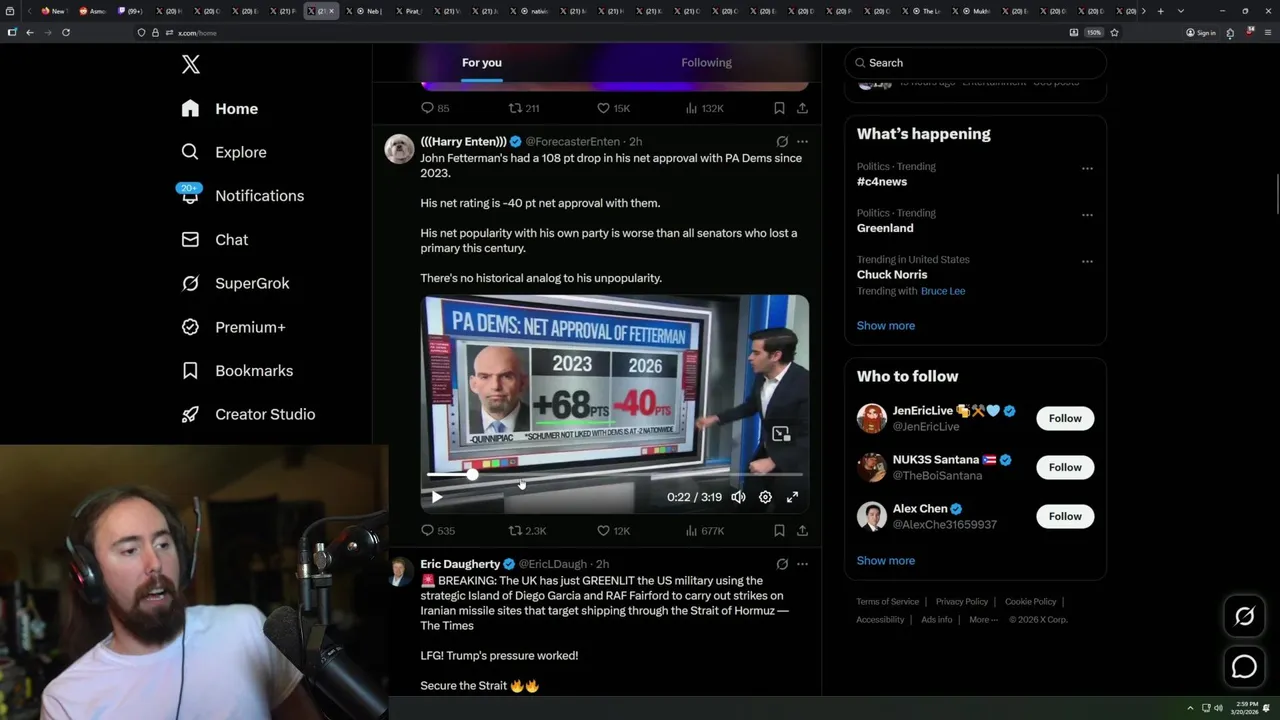Open more options on Eric Daugherty's post
This screenshot has width=1280, height=720.
pos(802,564)
